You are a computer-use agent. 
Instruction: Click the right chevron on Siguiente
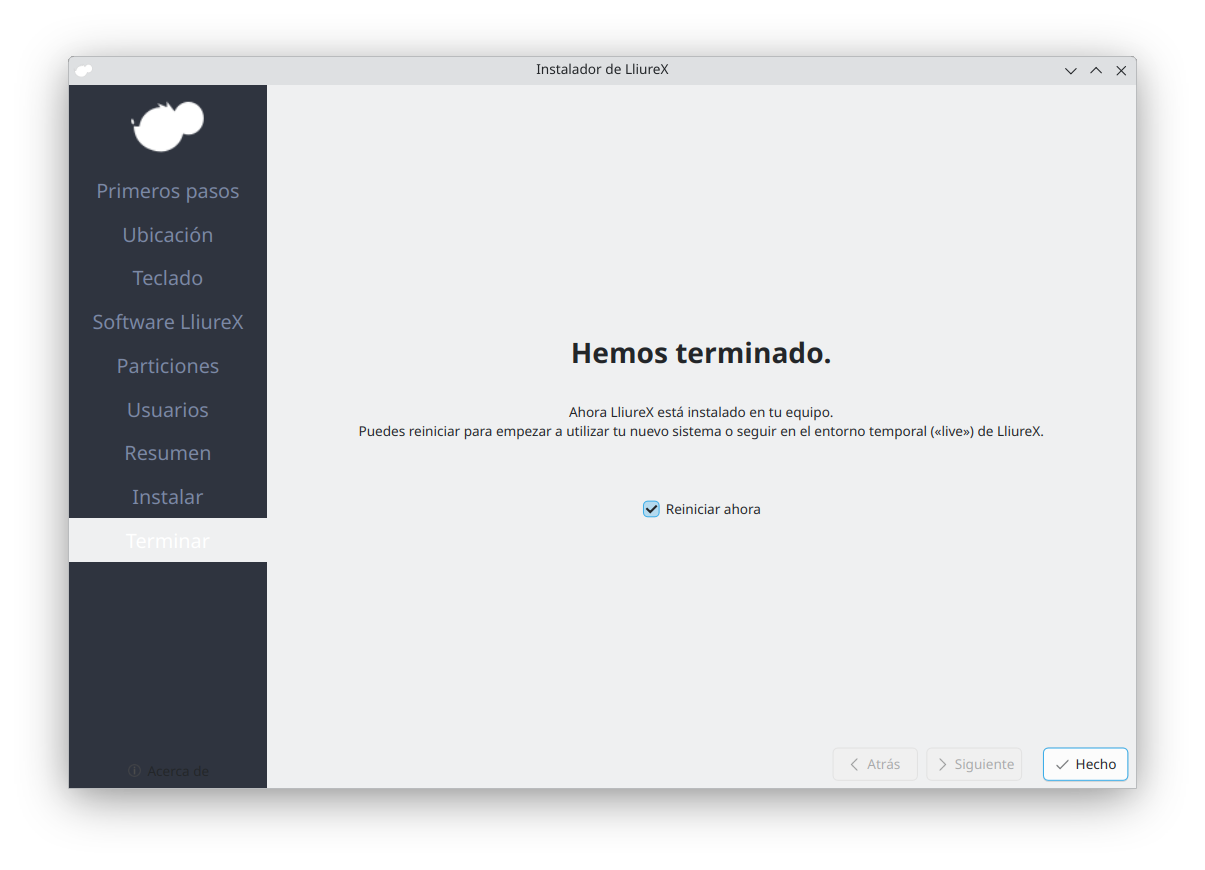click(x=942, y=765)
